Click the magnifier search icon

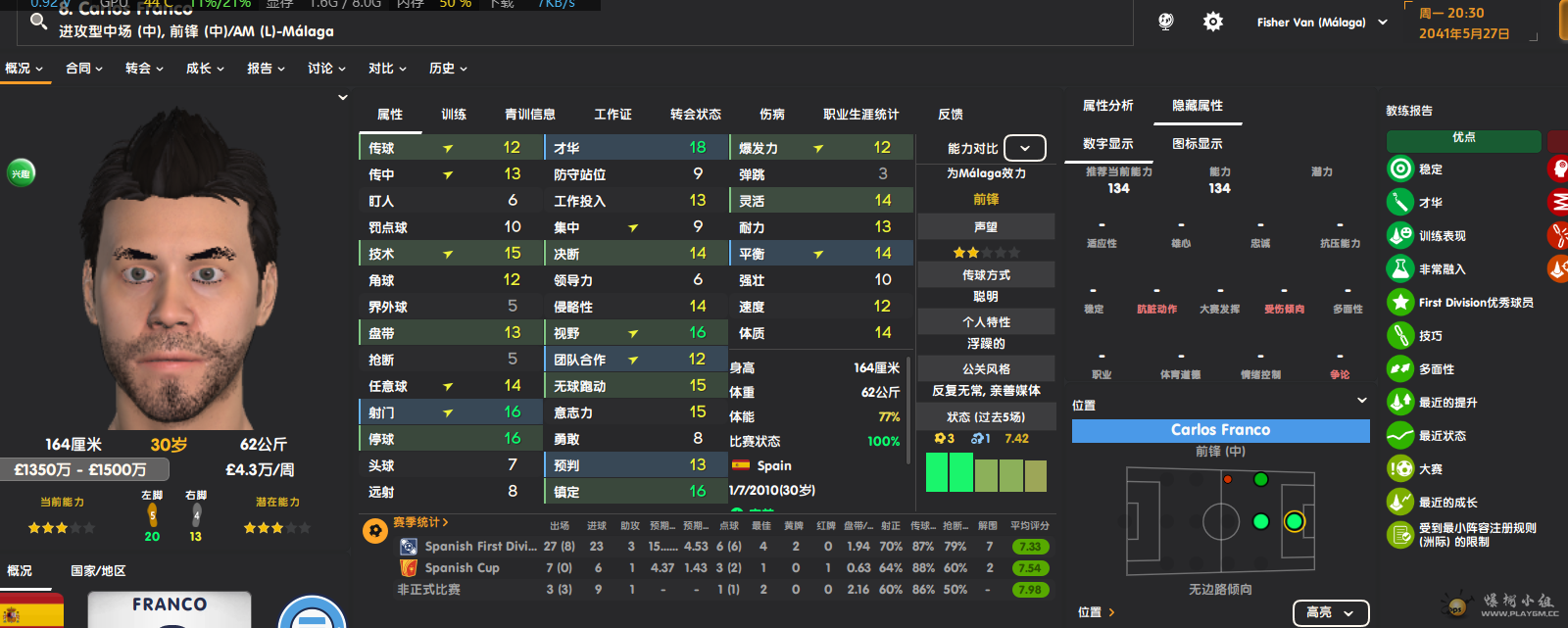[x=38, y=20]
